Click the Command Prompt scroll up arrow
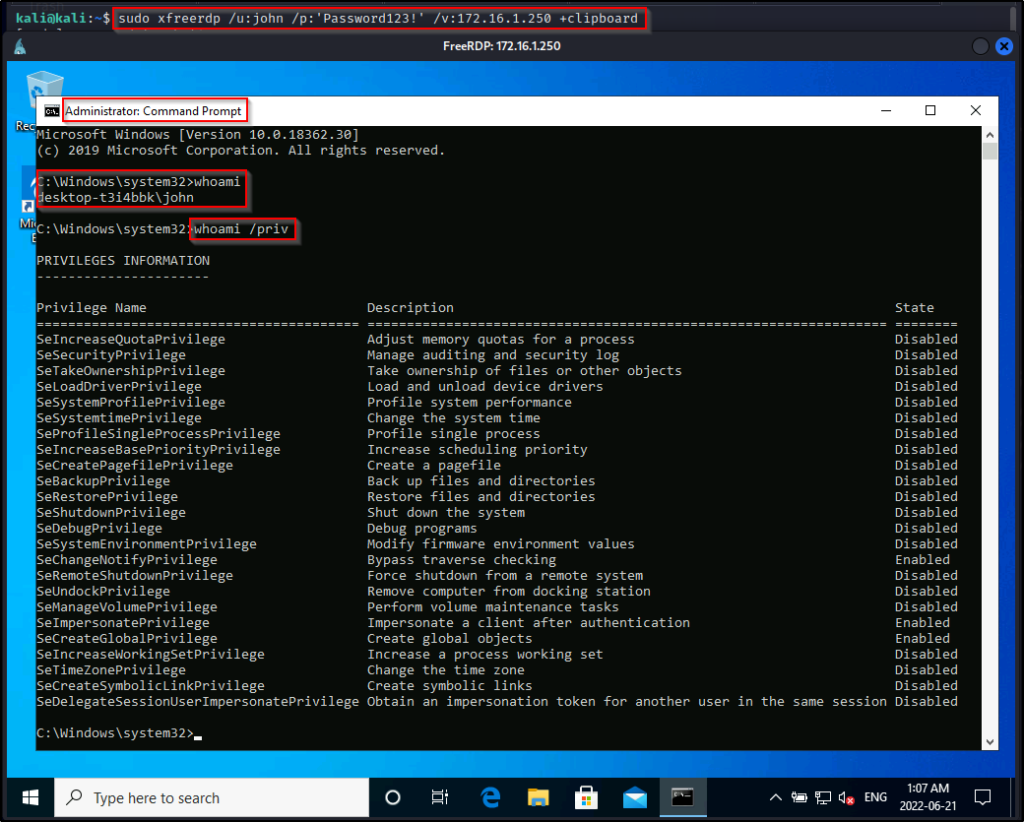 (x=989, y=134)
